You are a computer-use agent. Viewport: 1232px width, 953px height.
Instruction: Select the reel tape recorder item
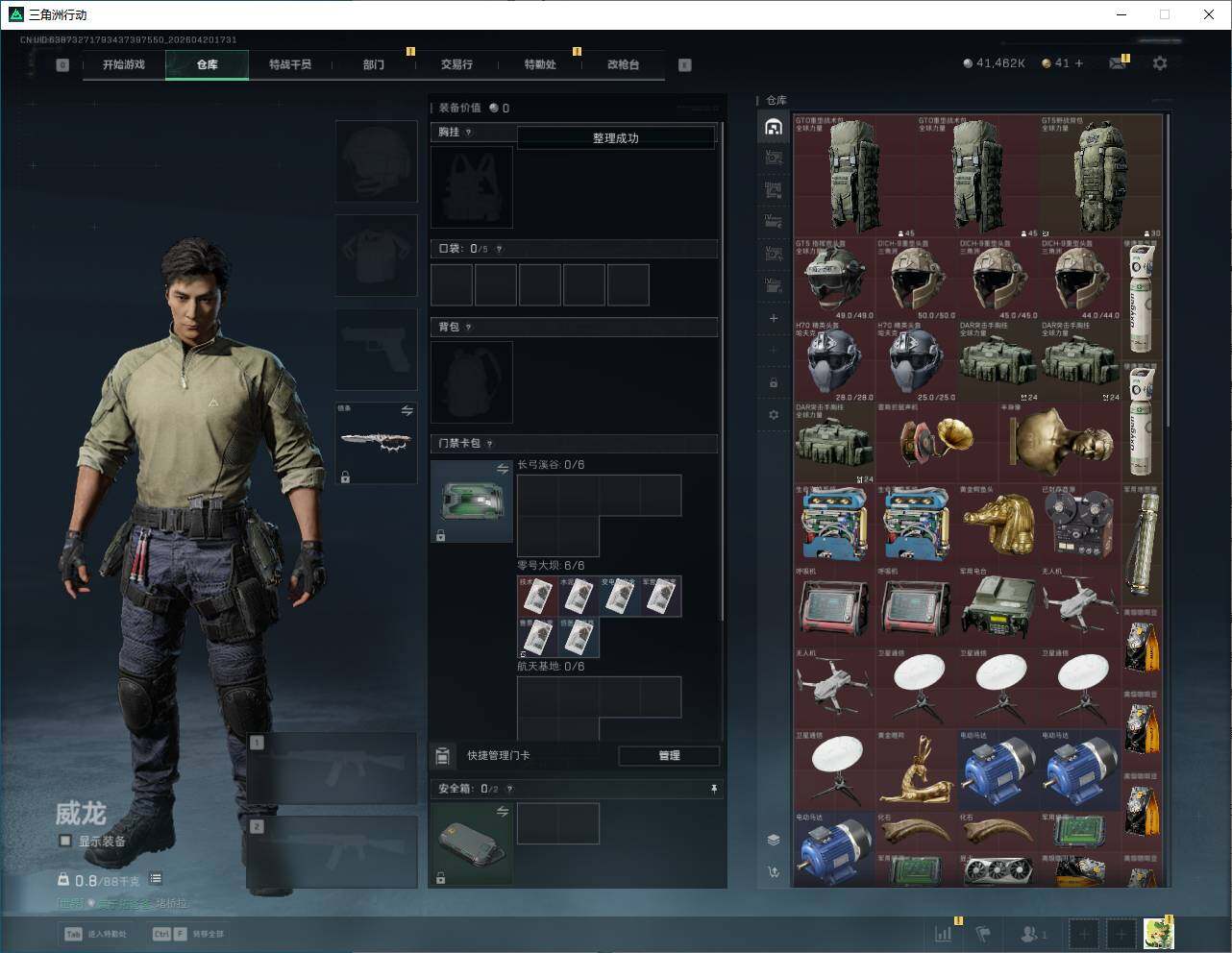pyautogui.click(x=1080, y=525)
